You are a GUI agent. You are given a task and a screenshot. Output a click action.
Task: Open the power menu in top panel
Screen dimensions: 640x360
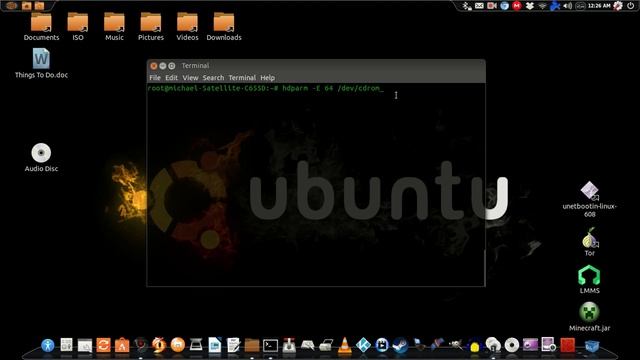[x=631, y=6]
